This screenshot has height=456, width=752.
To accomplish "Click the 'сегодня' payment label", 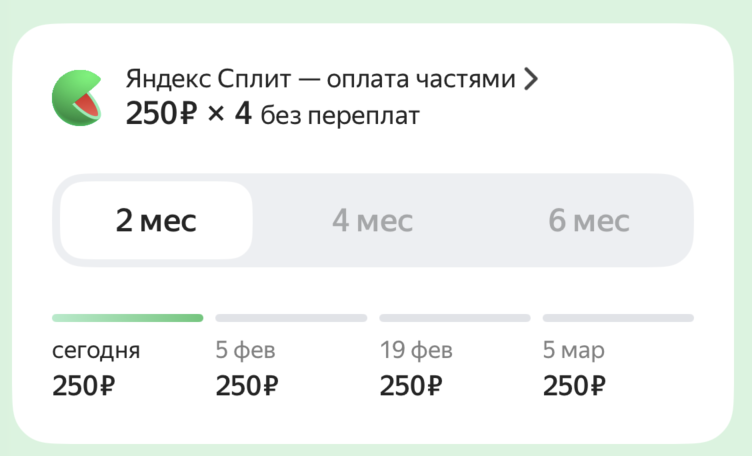I will (96, 351).
